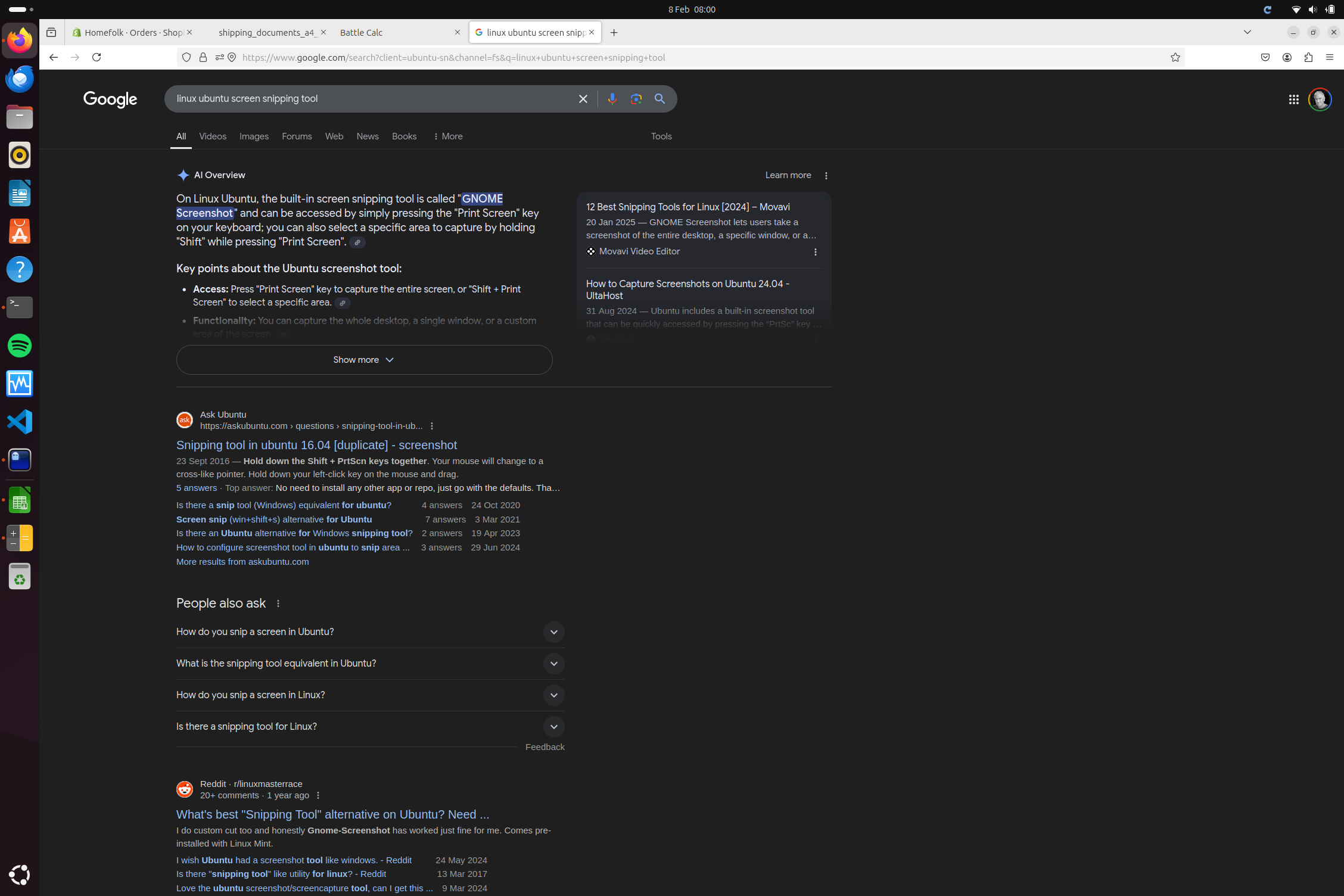Viewport: 1344px width, 896px height.
Task: Open 'Screen snip (win+shift+s) alternative for Ubuntu'
Action: click(x=274, y=519)
